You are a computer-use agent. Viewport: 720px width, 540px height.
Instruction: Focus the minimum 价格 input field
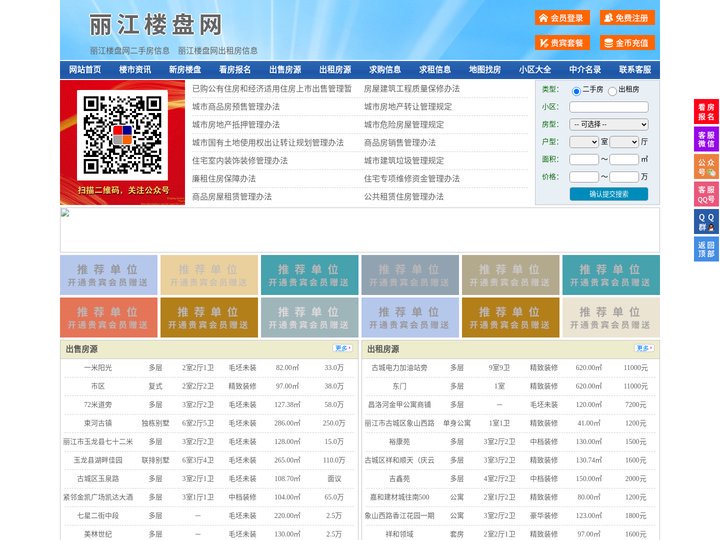(x=584, y=177)
